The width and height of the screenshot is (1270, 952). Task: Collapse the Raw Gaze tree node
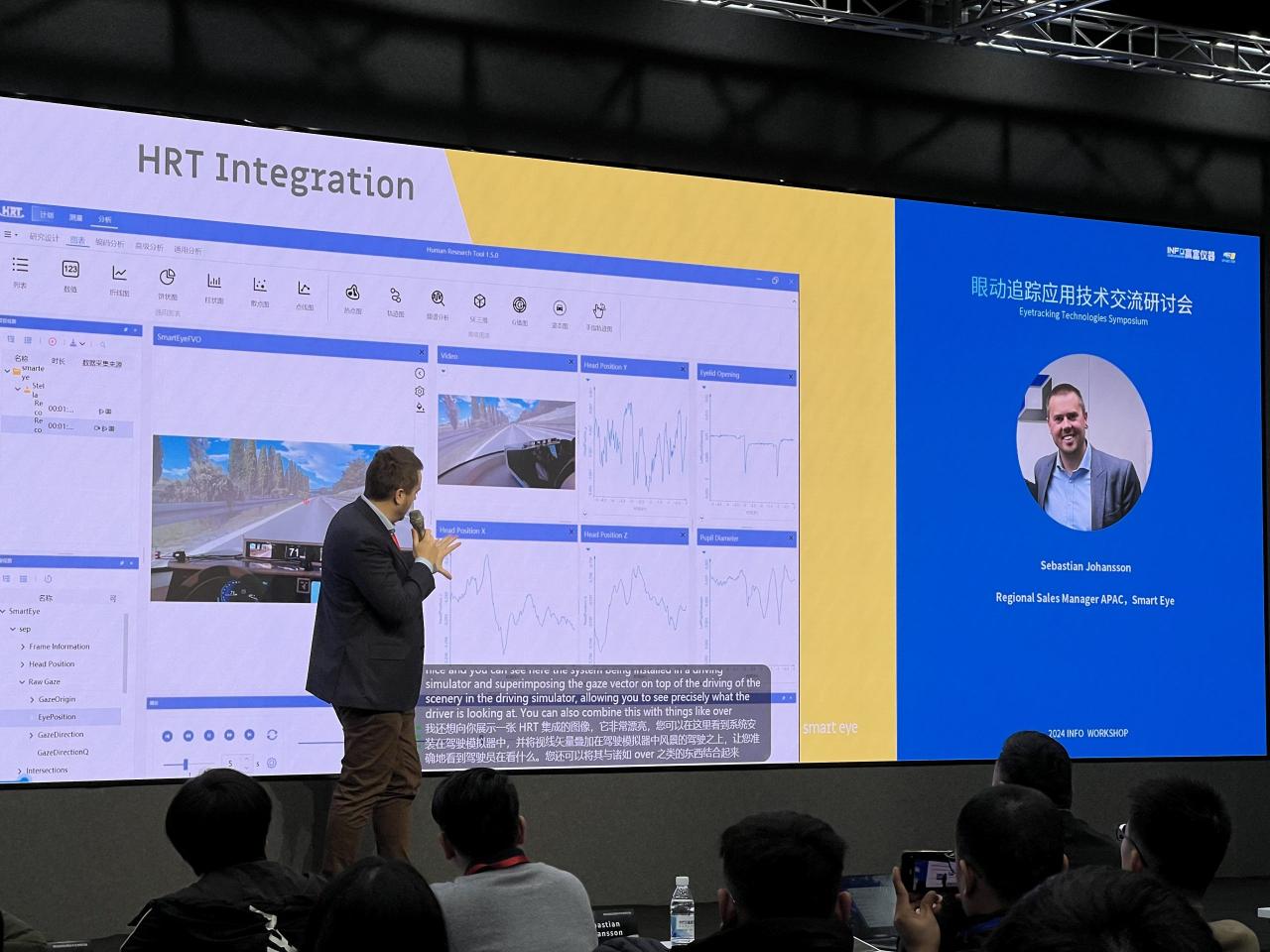coord(22,682)
